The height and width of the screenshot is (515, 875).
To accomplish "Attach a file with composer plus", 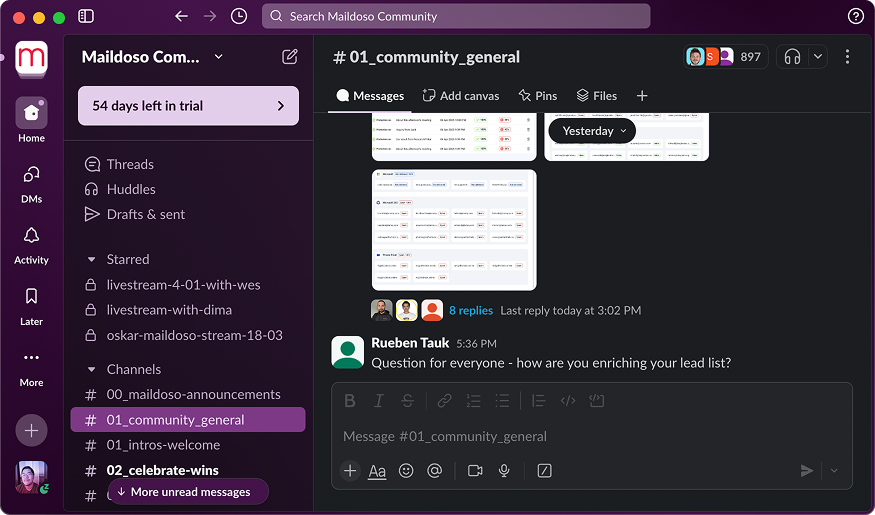I will [350, 471].
